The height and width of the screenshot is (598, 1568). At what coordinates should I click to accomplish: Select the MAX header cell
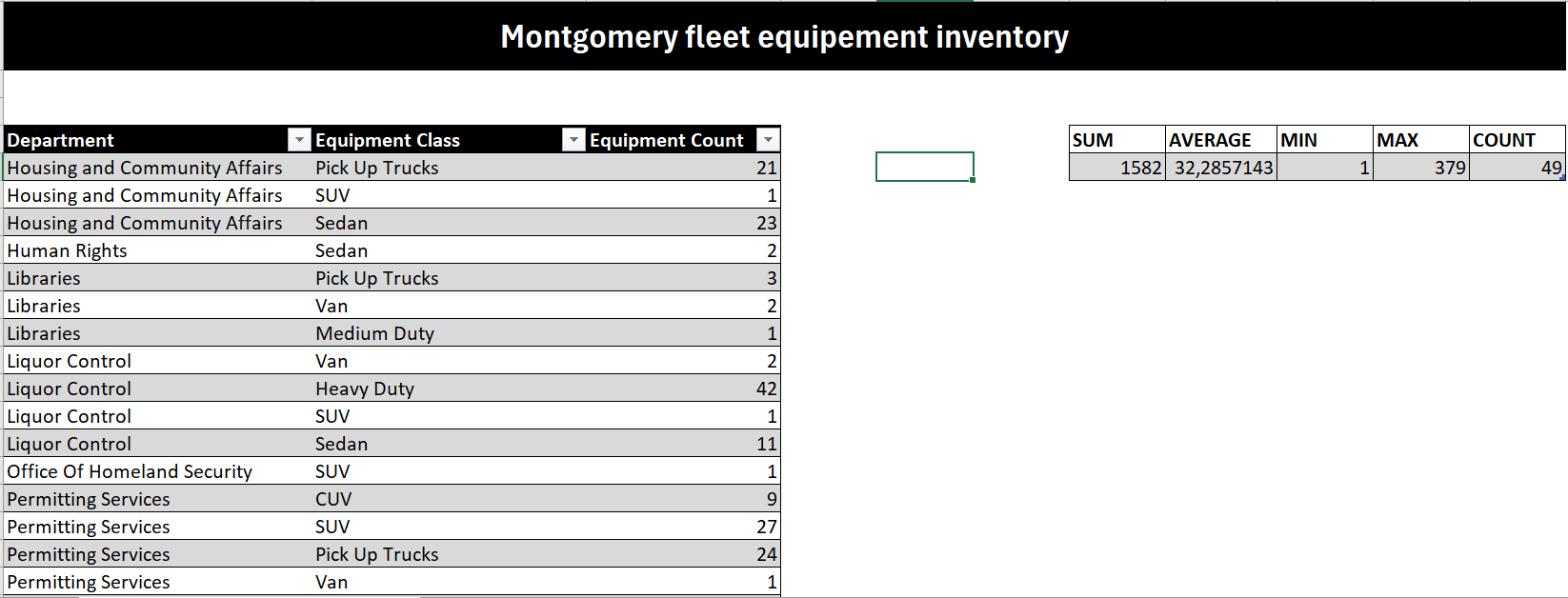click(1421, 140)
